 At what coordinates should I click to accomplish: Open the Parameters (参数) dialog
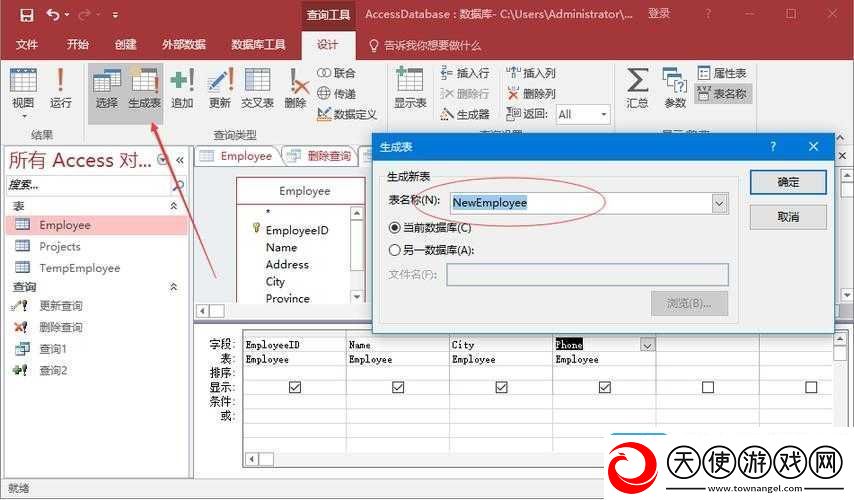pos(675,88)
